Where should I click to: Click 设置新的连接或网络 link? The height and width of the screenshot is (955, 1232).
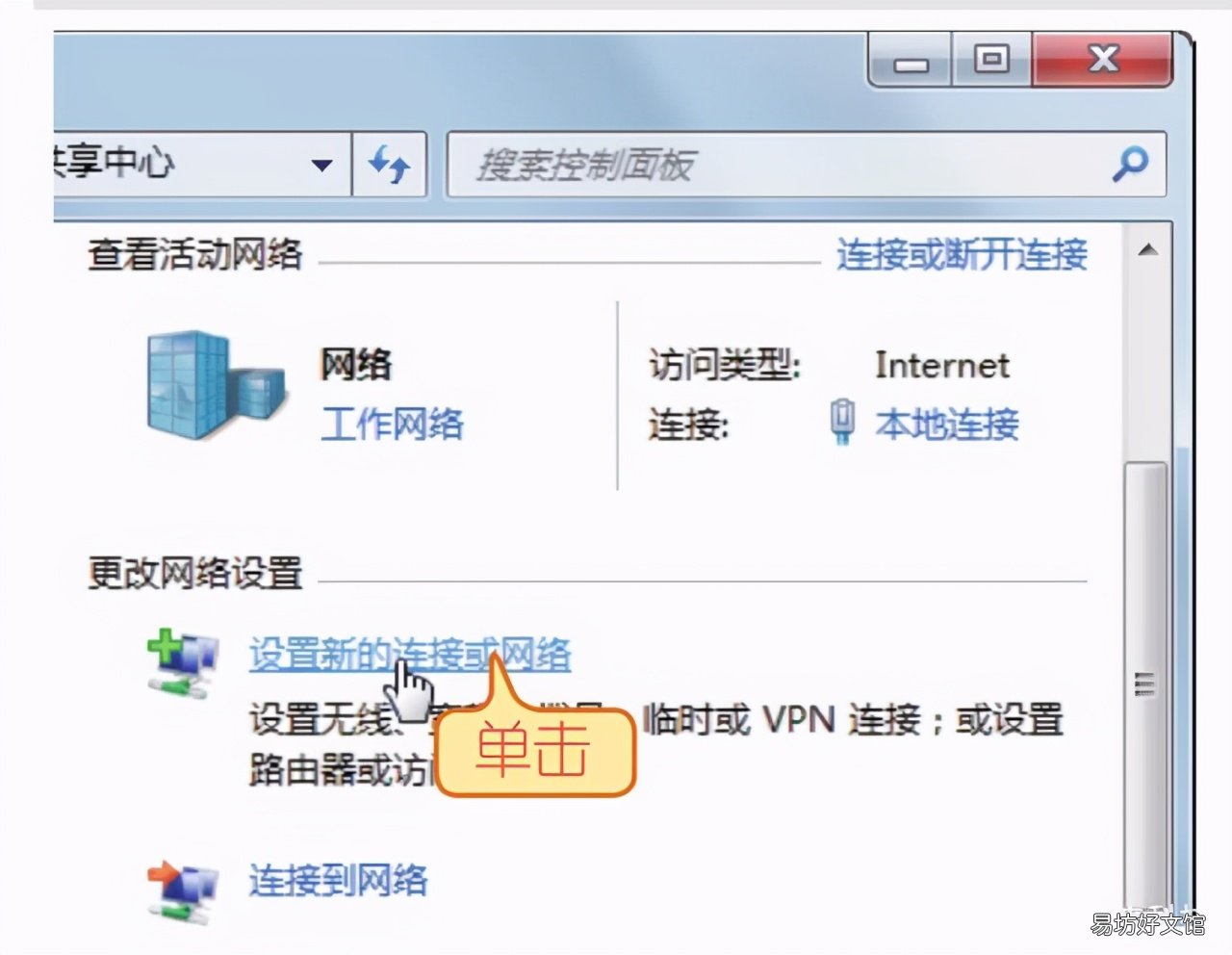410,655
